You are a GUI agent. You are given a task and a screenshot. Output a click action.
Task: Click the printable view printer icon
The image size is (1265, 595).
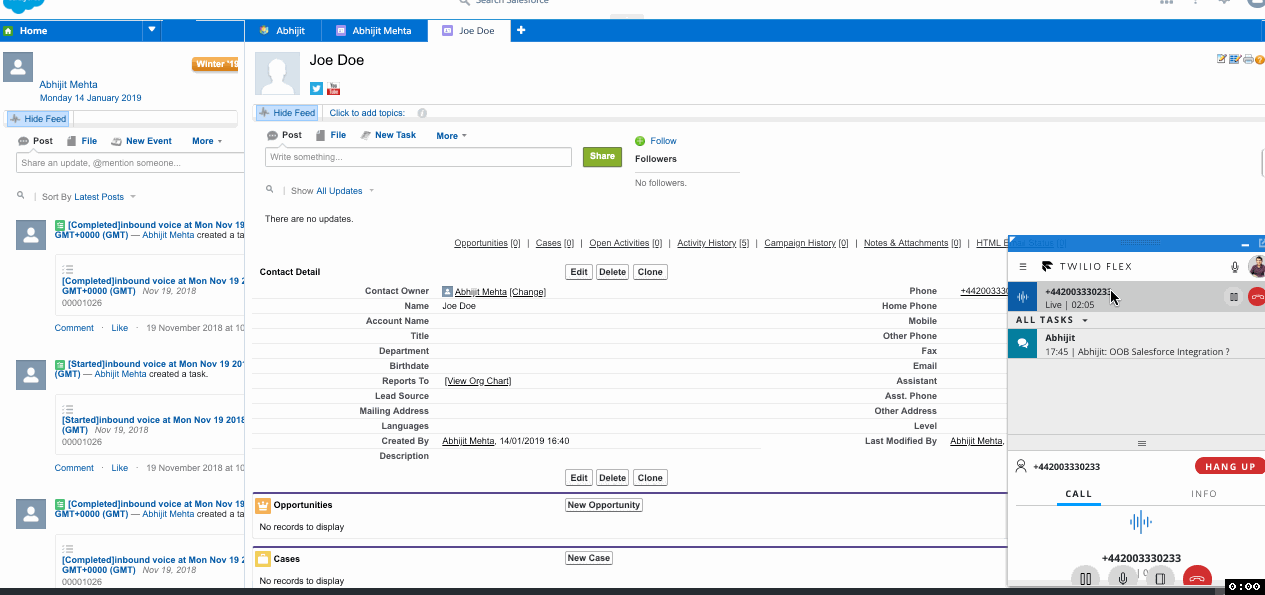[1248, 60]
